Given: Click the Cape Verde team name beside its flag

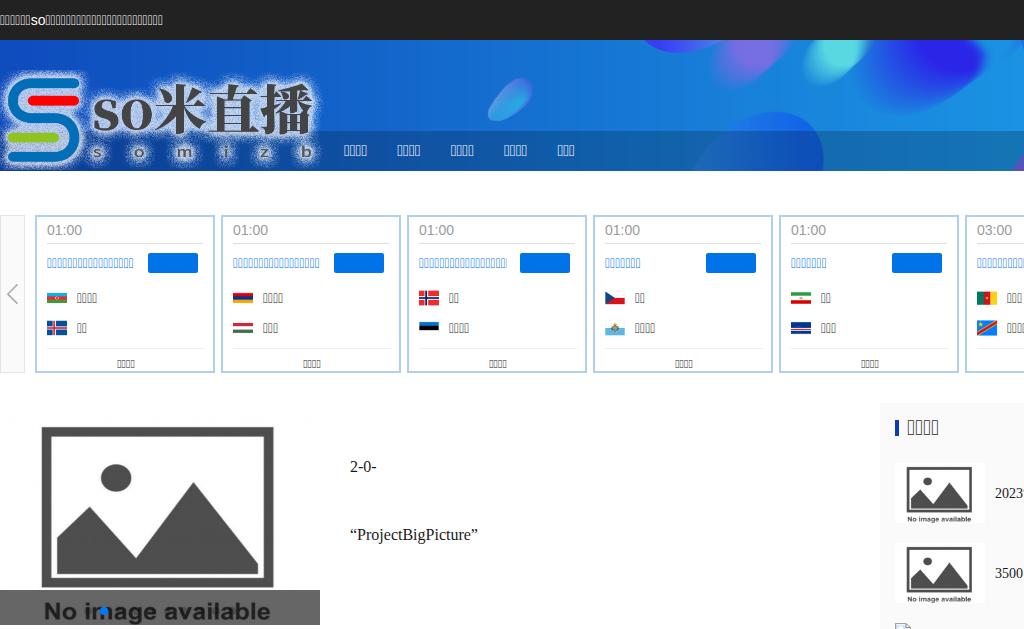Looking at the screenshot, I should [x=828, y=328].
